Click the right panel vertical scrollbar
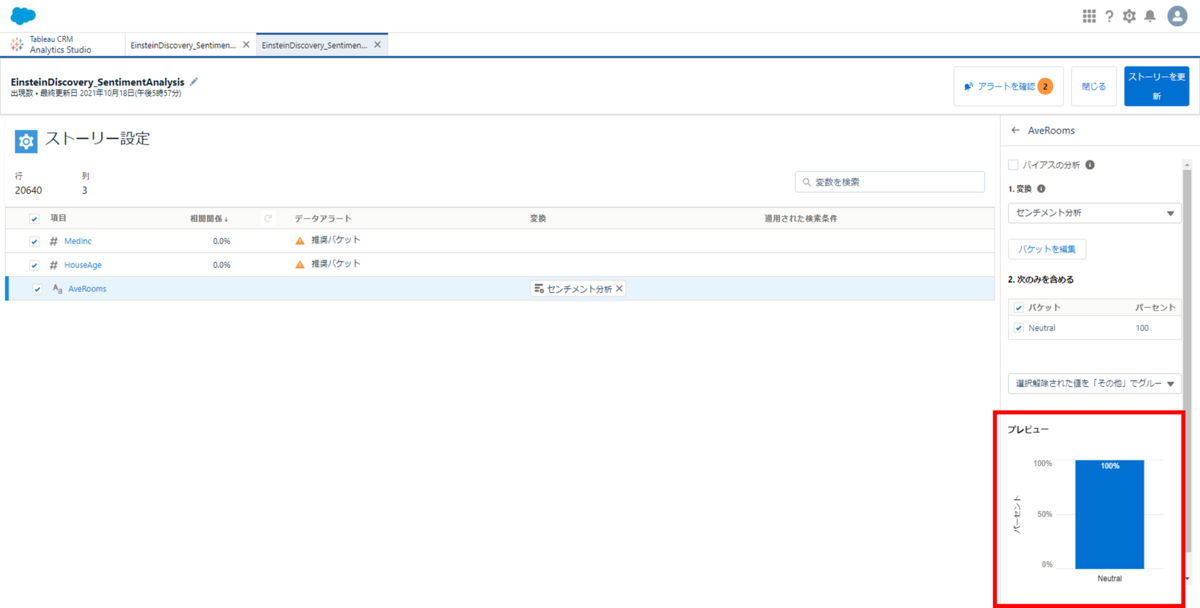The image size is (1200, 608). (x=1187, y=360)
